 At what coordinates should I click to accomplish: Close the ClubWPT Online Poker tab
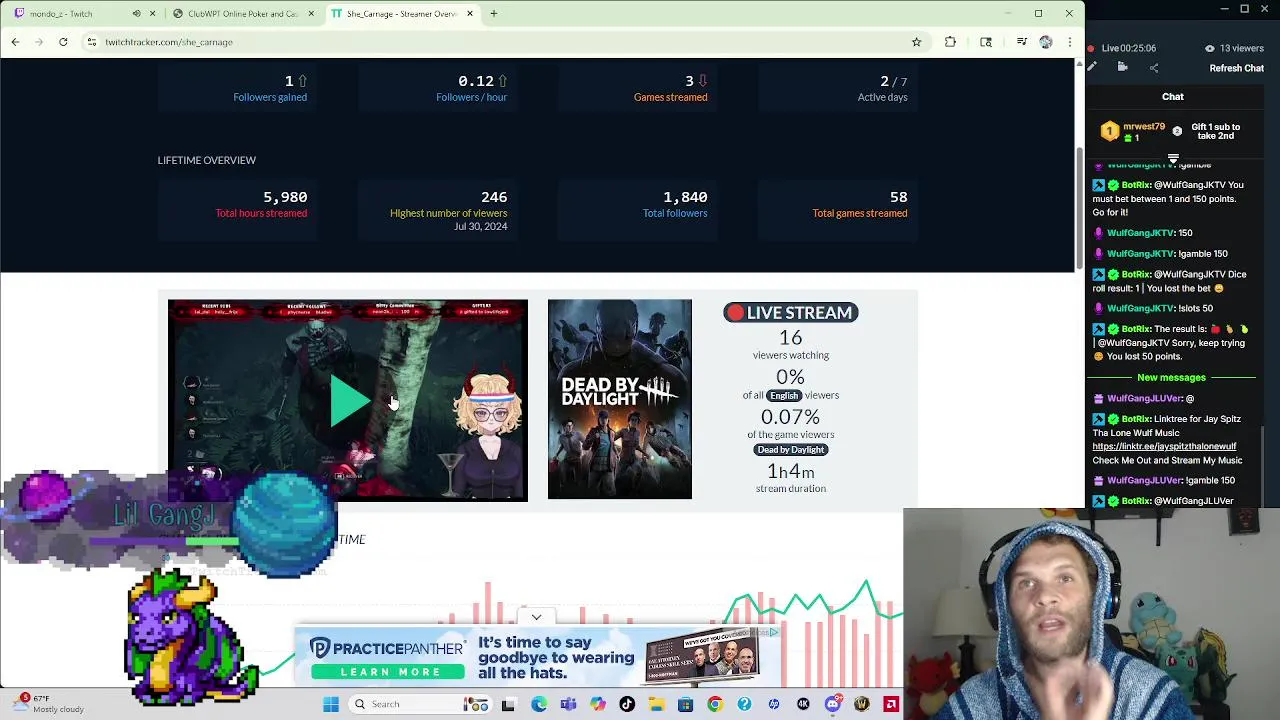[x=311, y=14]
